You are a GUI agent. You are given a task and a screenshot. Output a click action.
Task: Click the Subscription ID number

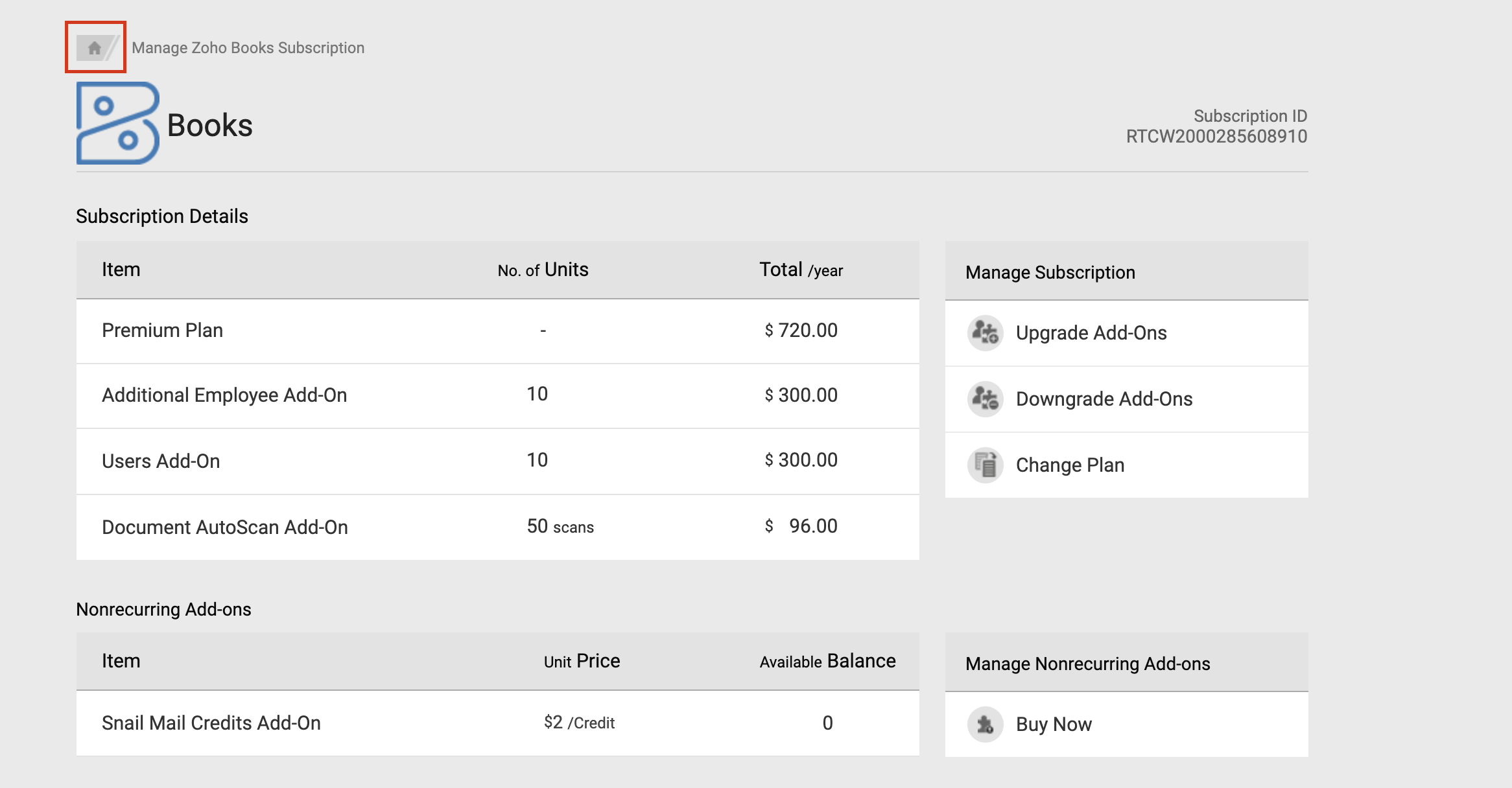tap(1216, 137)
